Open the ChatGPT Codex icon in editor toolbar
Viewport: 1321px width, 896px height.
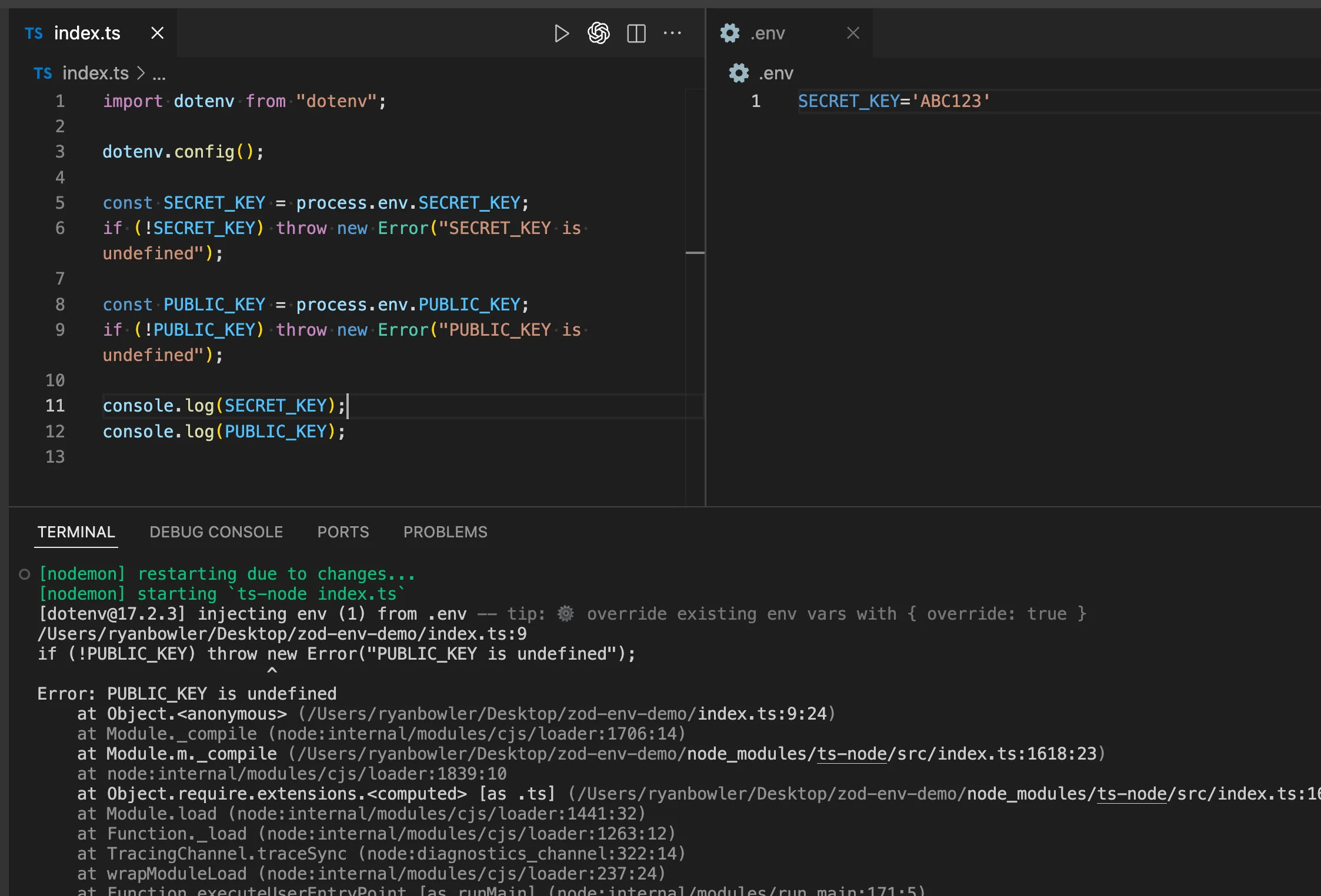point(598,34)
